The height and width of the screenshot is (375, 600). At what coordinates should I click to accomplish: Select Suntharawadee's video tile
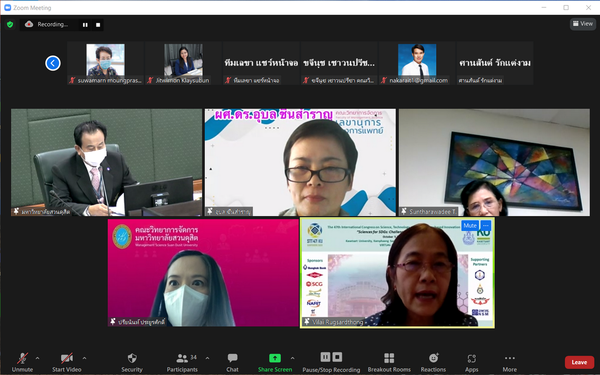click(x=494, y=162)
